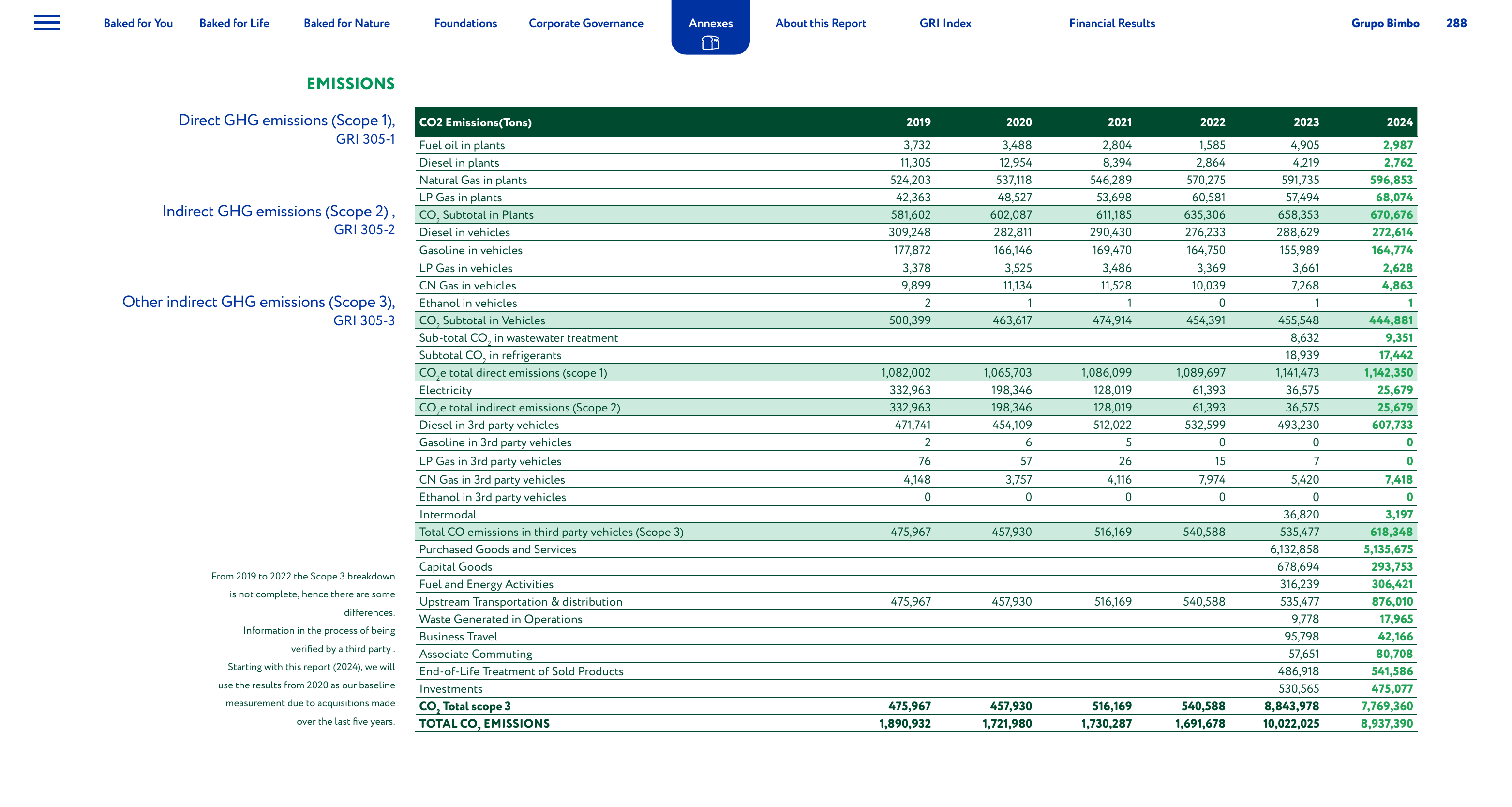Click Waste Generated in Operations label
The image size is (1512, 807).
pyautogui.click(x=501, y=619)
